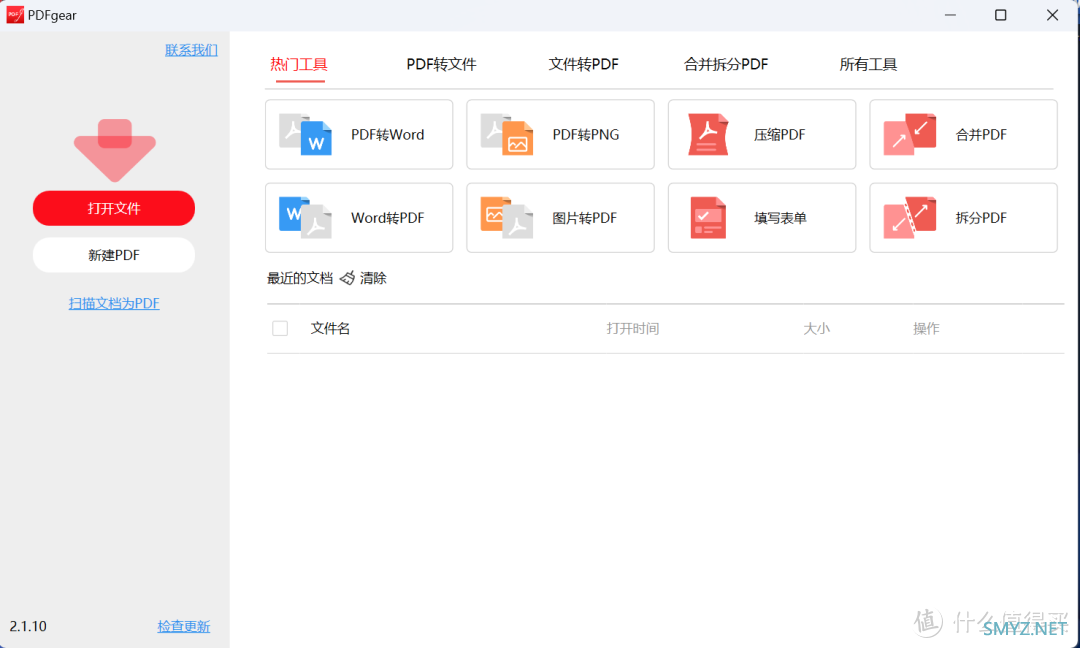
Task: Click the 文件名 column header
Action: (x=331, y=328)
